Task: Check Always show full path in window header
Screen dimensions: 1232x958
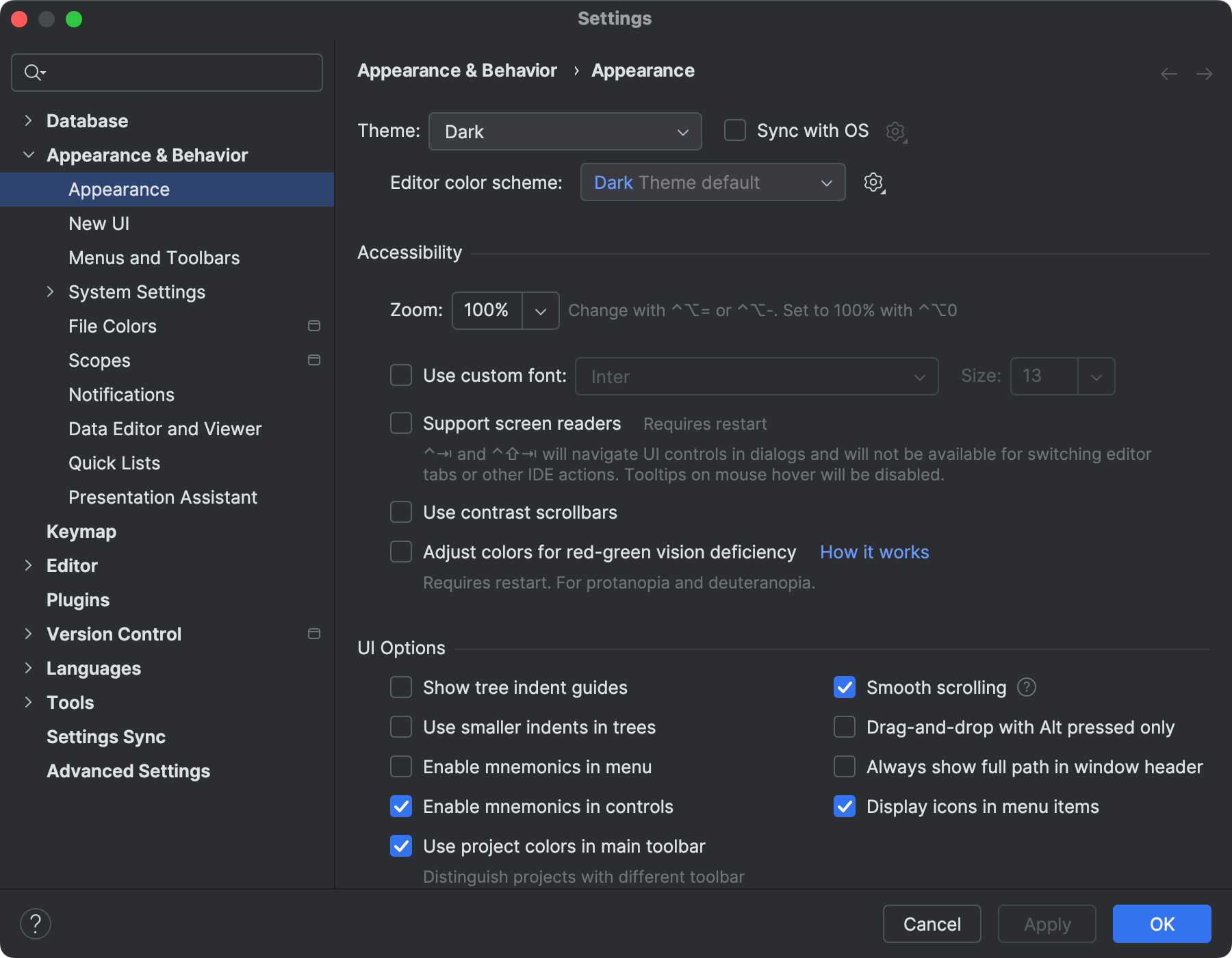Action: point(845,766)
